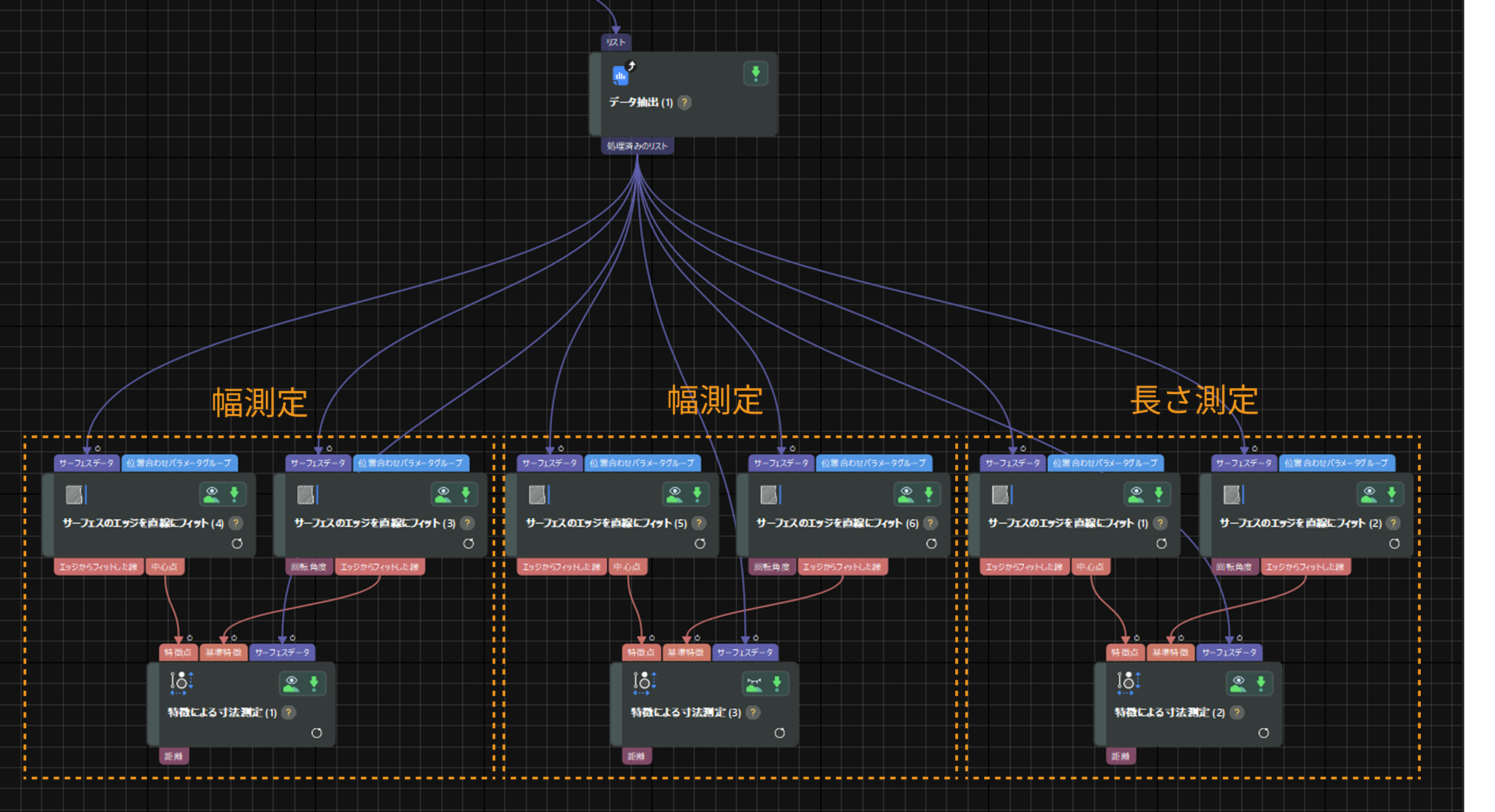
Task: Run データ抽出 (1) with green arrow
Action: click(755, 74)
